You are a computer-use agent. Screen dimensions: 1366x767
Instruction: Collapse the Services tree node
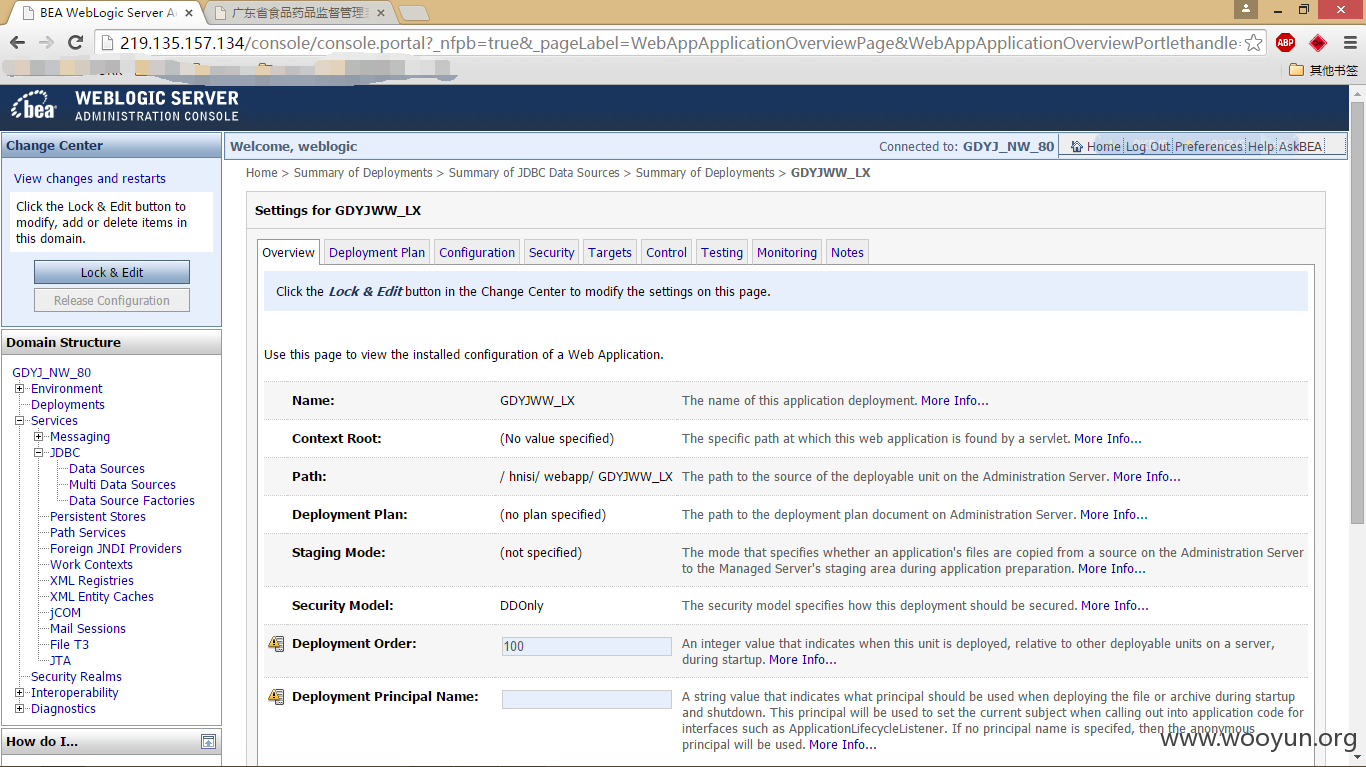(20, 421)
